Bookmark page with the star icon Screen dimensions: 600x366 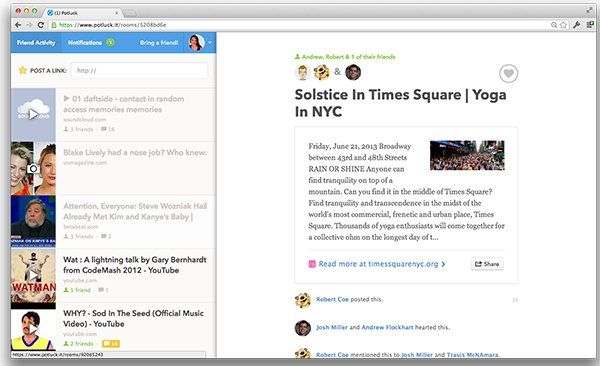[x=563, y=25]
